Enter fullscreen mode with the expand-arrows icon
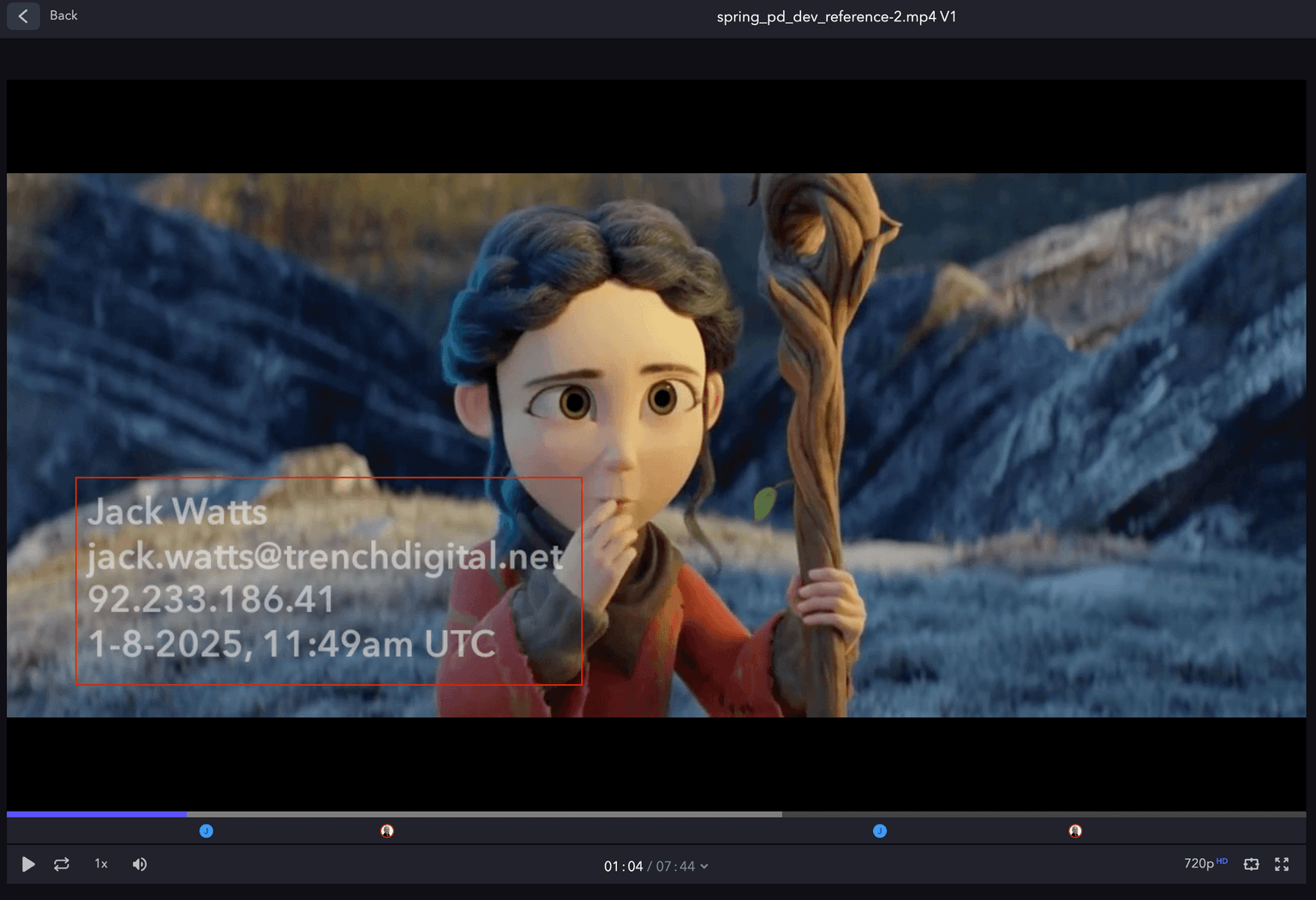 point(1282,864)
